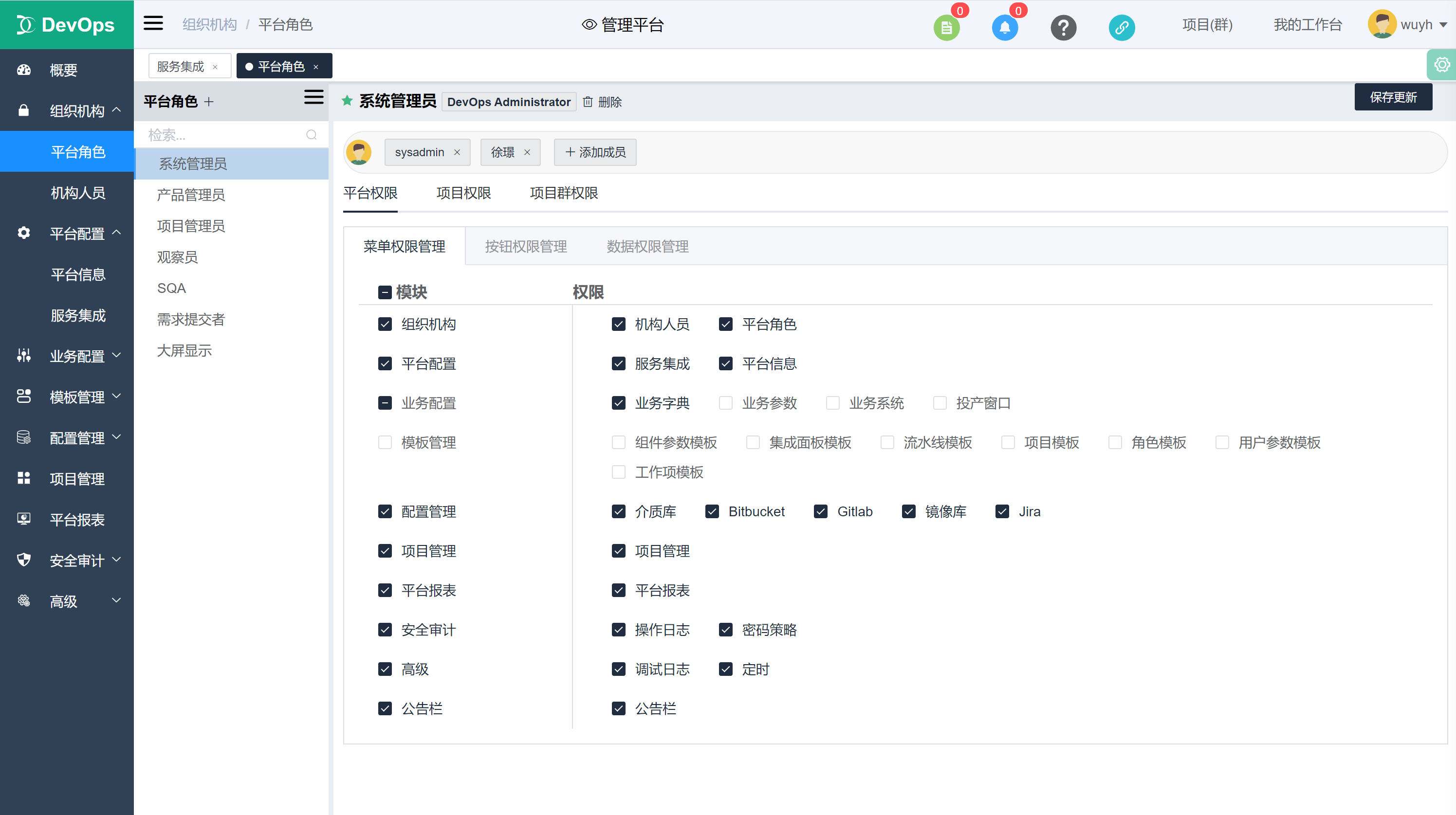Image resolution: width=1456 pixels, height=815 pixels.
Task: Click the 高级 sidebar icon
Action: pyautogui.click(x=23, y=600)
